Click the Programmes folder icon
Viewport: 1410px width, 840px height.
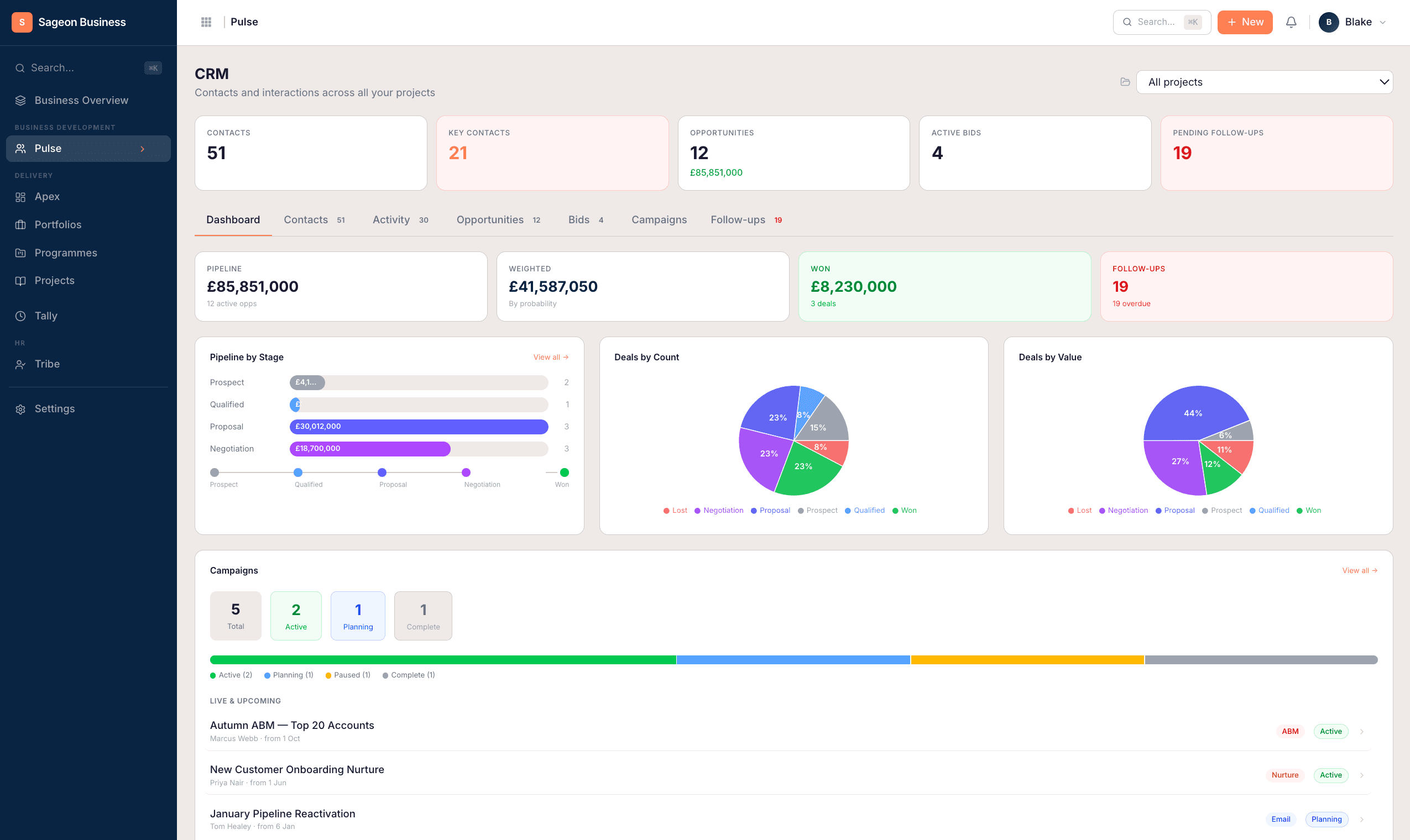tap(20, 253)
